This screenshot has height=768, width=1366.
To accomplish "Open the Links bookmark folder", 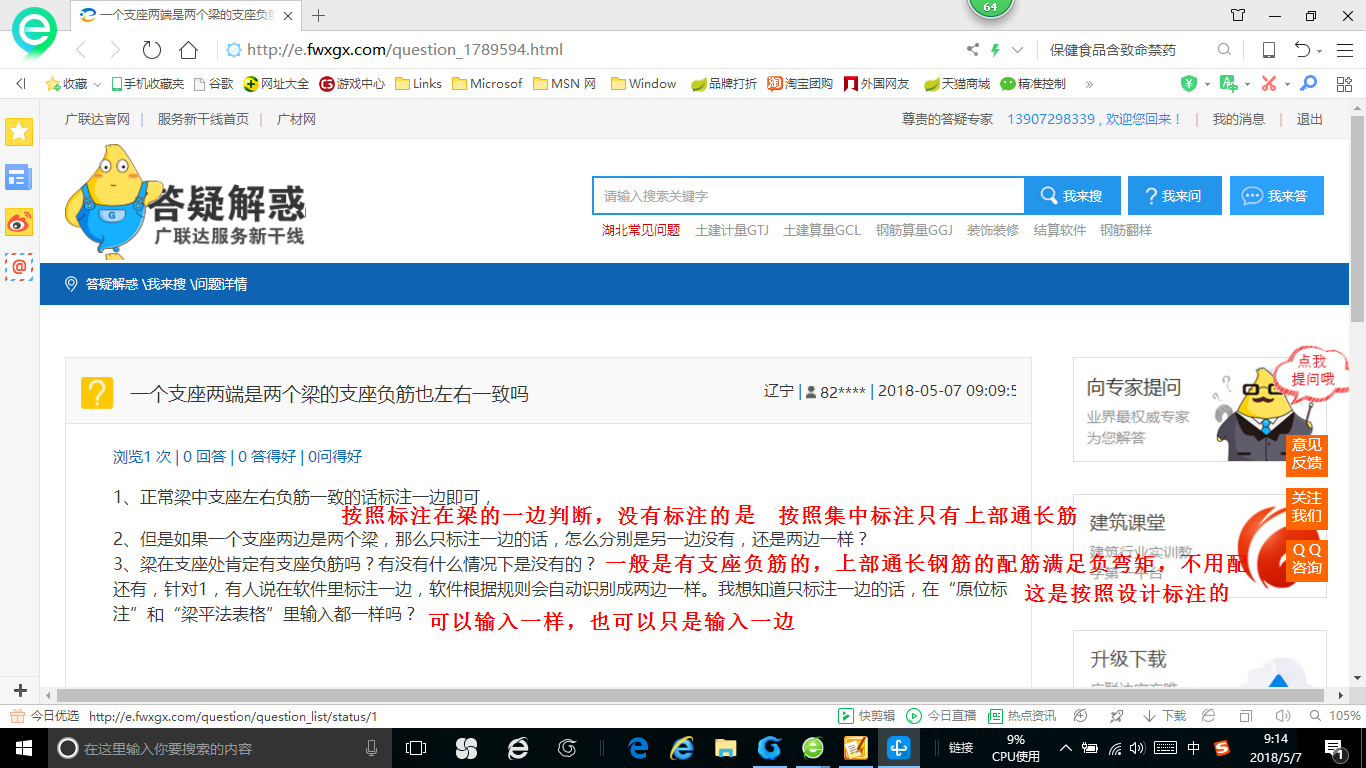I will pos(418,84).
